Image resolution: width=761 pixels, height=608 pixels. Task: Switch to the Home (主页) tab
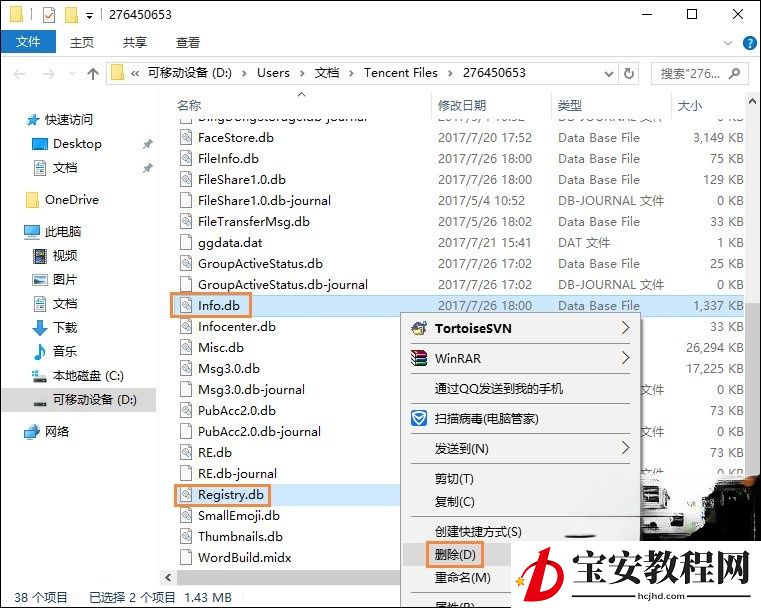[82, 43]
